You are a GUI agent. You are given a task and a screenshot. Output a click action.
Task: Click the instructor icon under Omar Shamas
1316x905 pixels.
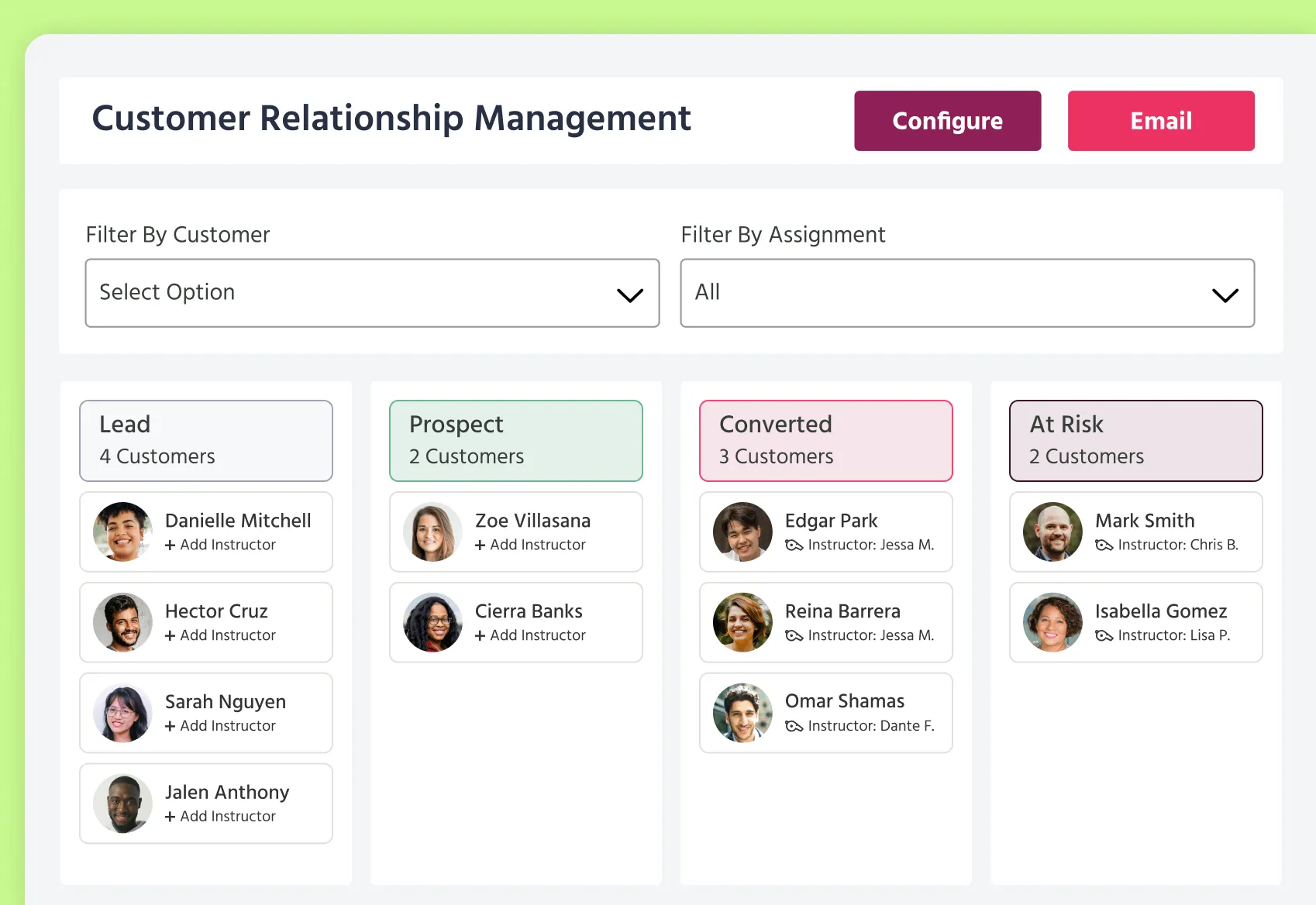[794, 727]
